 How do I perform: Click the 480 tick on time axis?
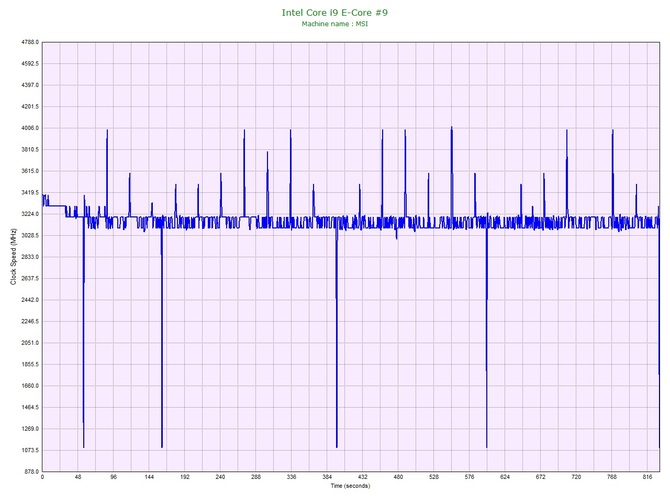398,477
